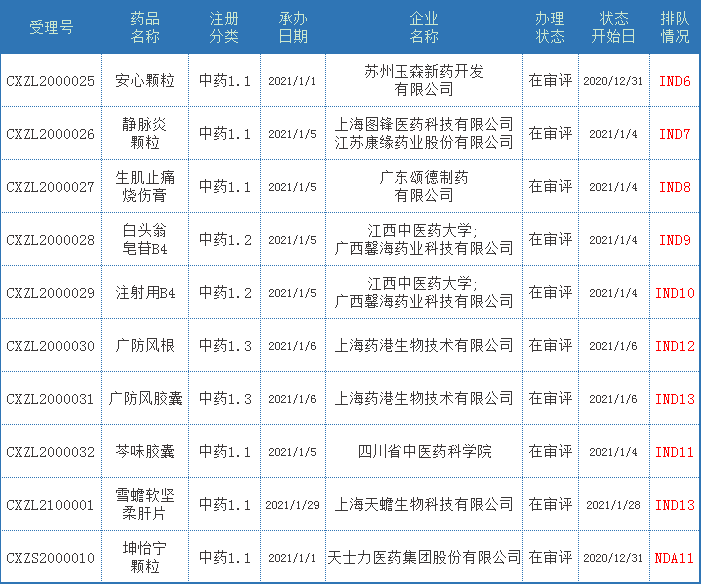Select acceptance number CXZL2000030
Screen dimensions: 701x584
click(51, 346)
